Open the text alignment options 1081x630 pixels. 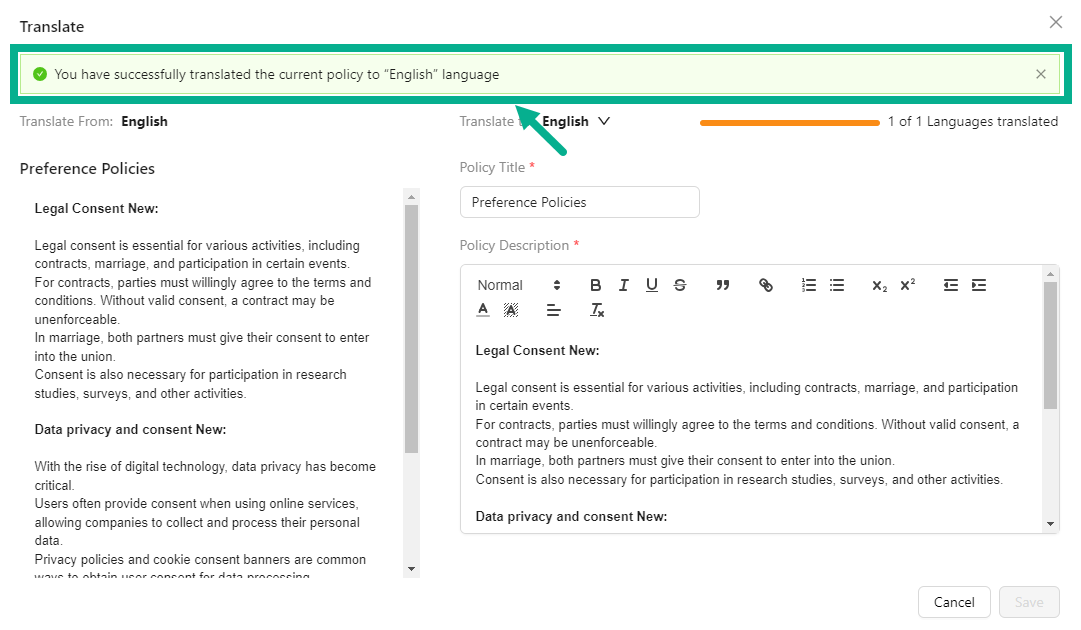coord(554,311)
